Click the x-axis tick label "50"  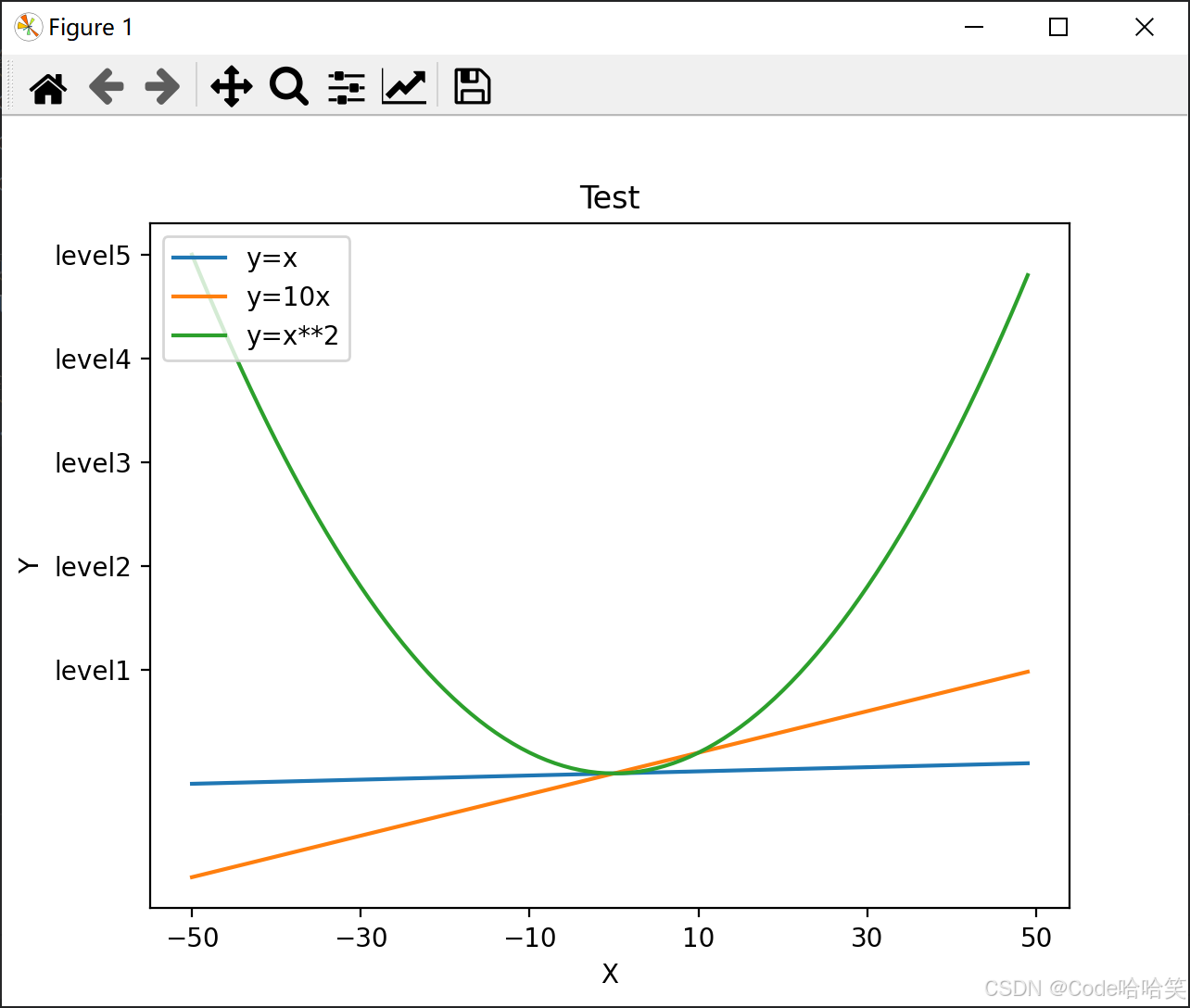(x=1036, y=938)
